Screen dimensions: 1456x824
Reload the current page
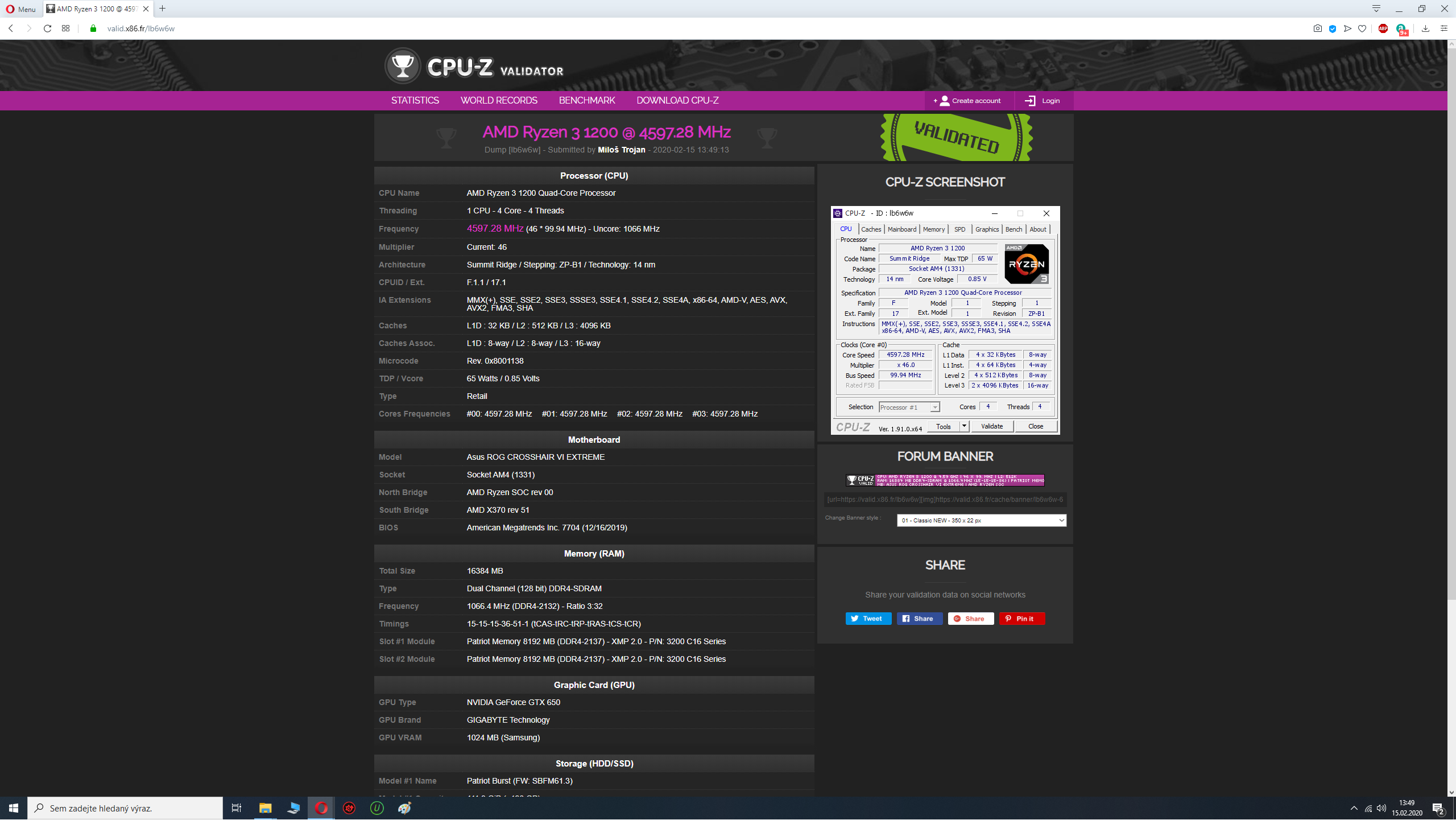[x=48, y=28]
